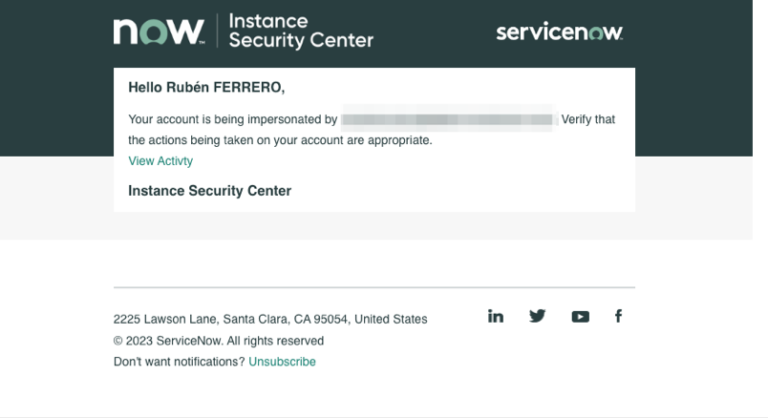768x418 pixels.
Task: Open the LinkedIn social icon
Action: [496, 316]
